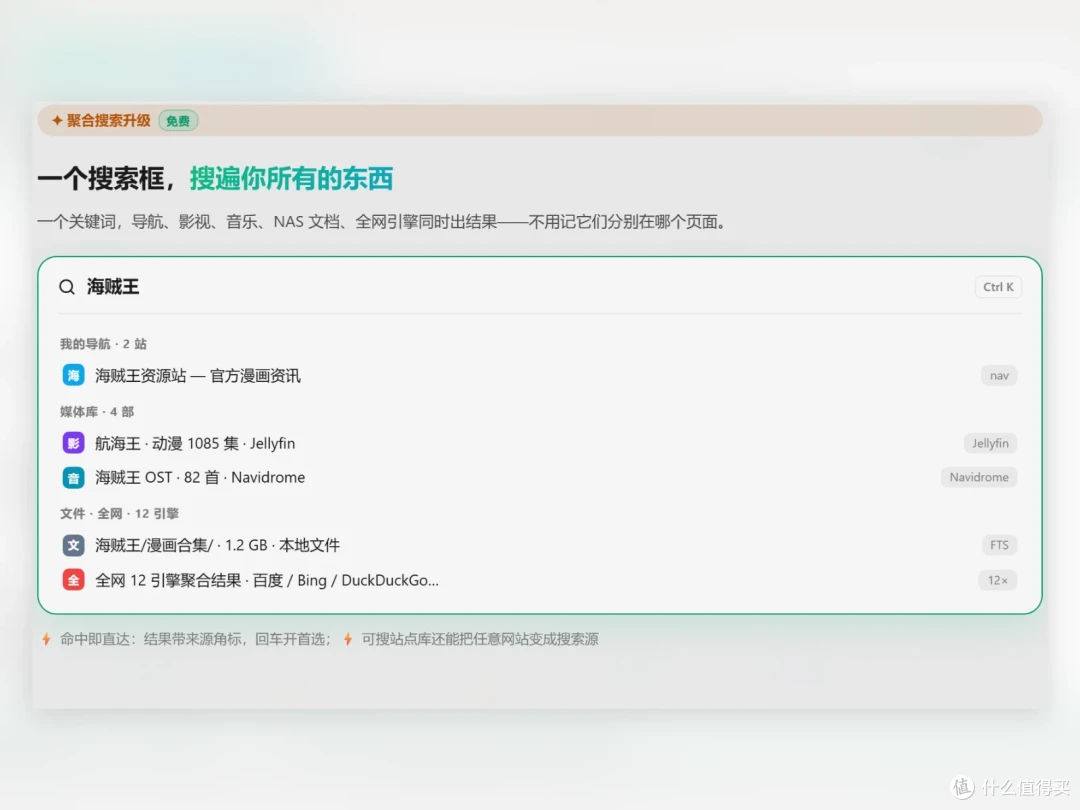Click the nav source badge

[999, 375]
